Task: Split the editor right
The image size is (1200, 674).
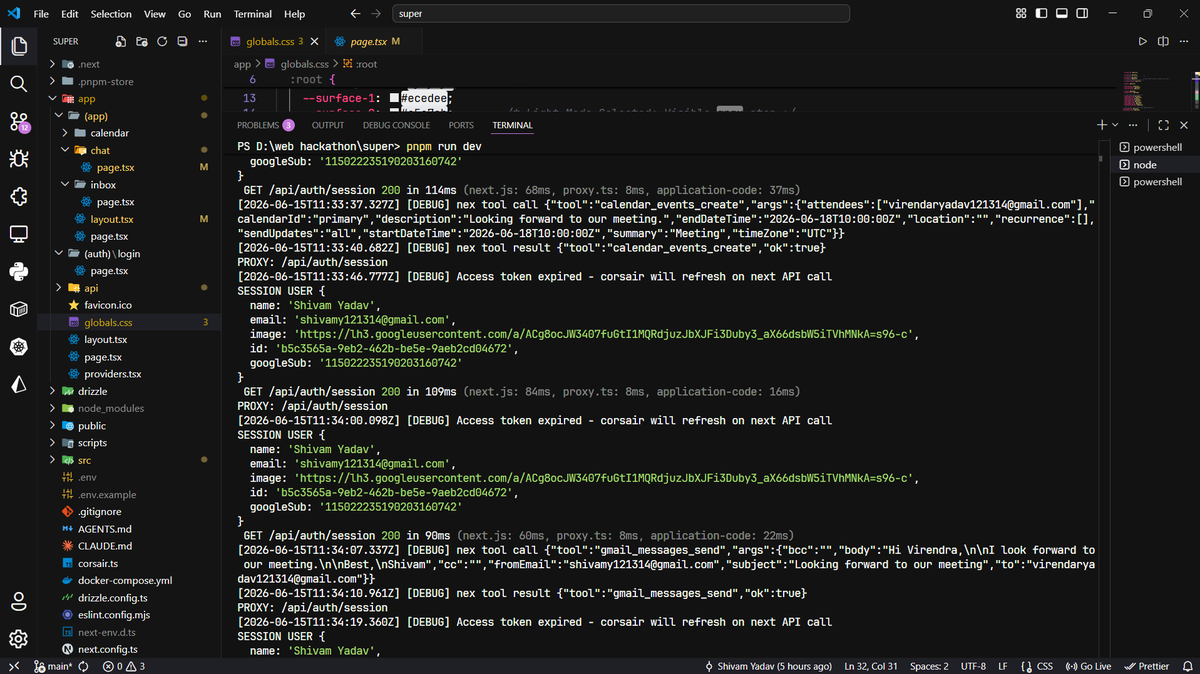Action: [1163, 42]
